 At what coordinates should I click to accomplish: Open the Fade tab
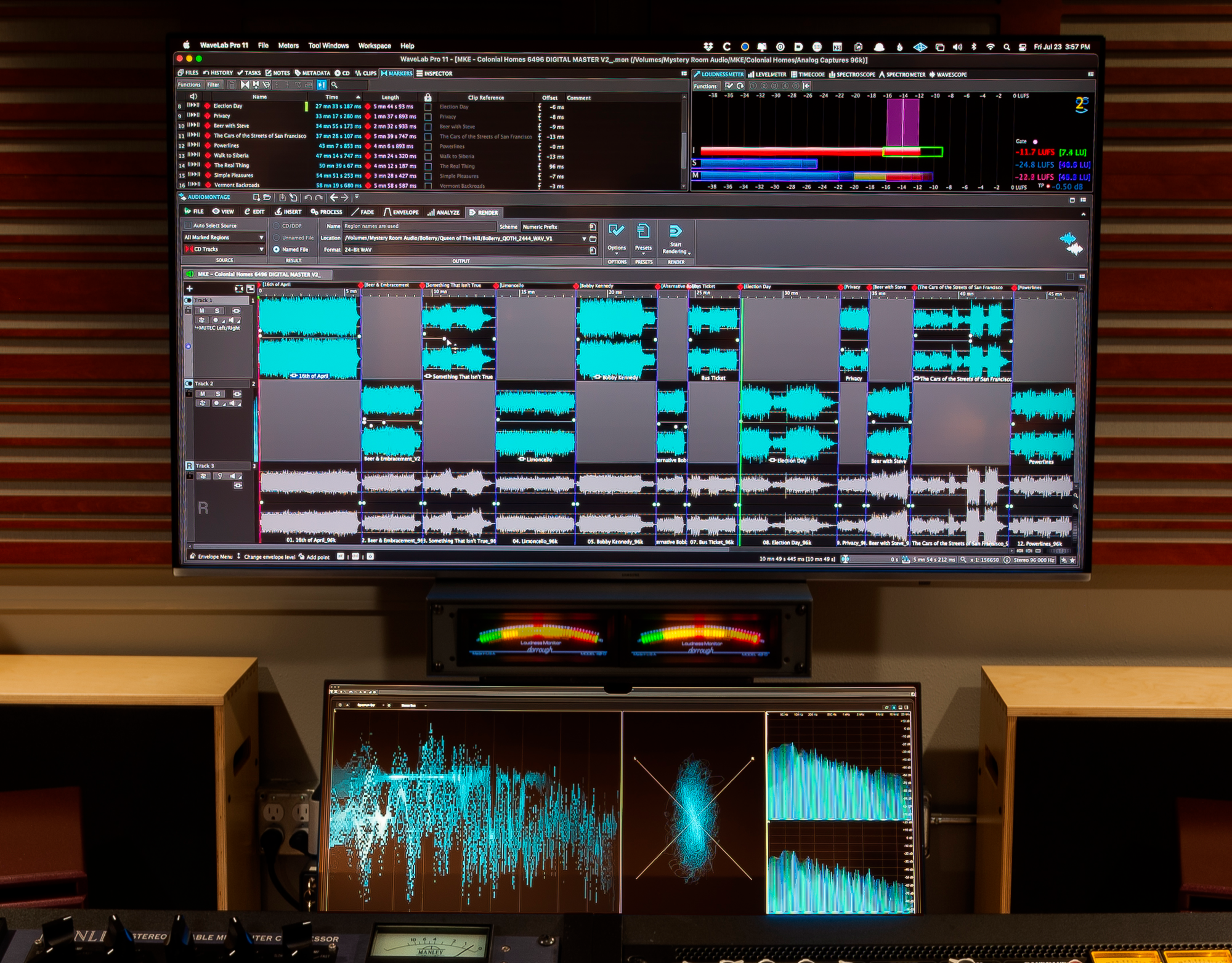[x=363, y=212]
